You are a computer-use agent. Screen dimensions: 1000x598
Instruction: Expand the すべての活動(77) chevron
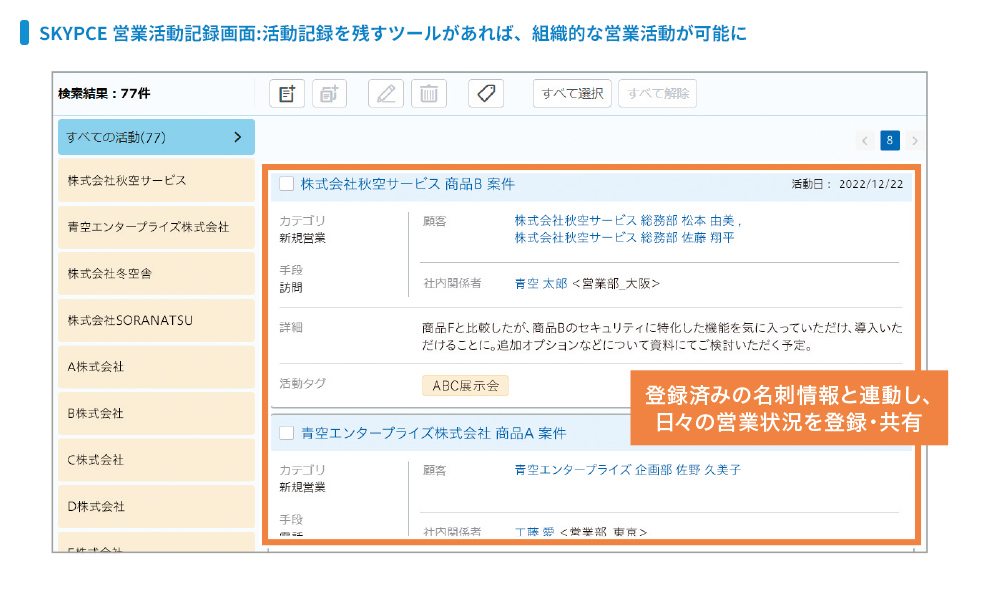tap(237, 137)
